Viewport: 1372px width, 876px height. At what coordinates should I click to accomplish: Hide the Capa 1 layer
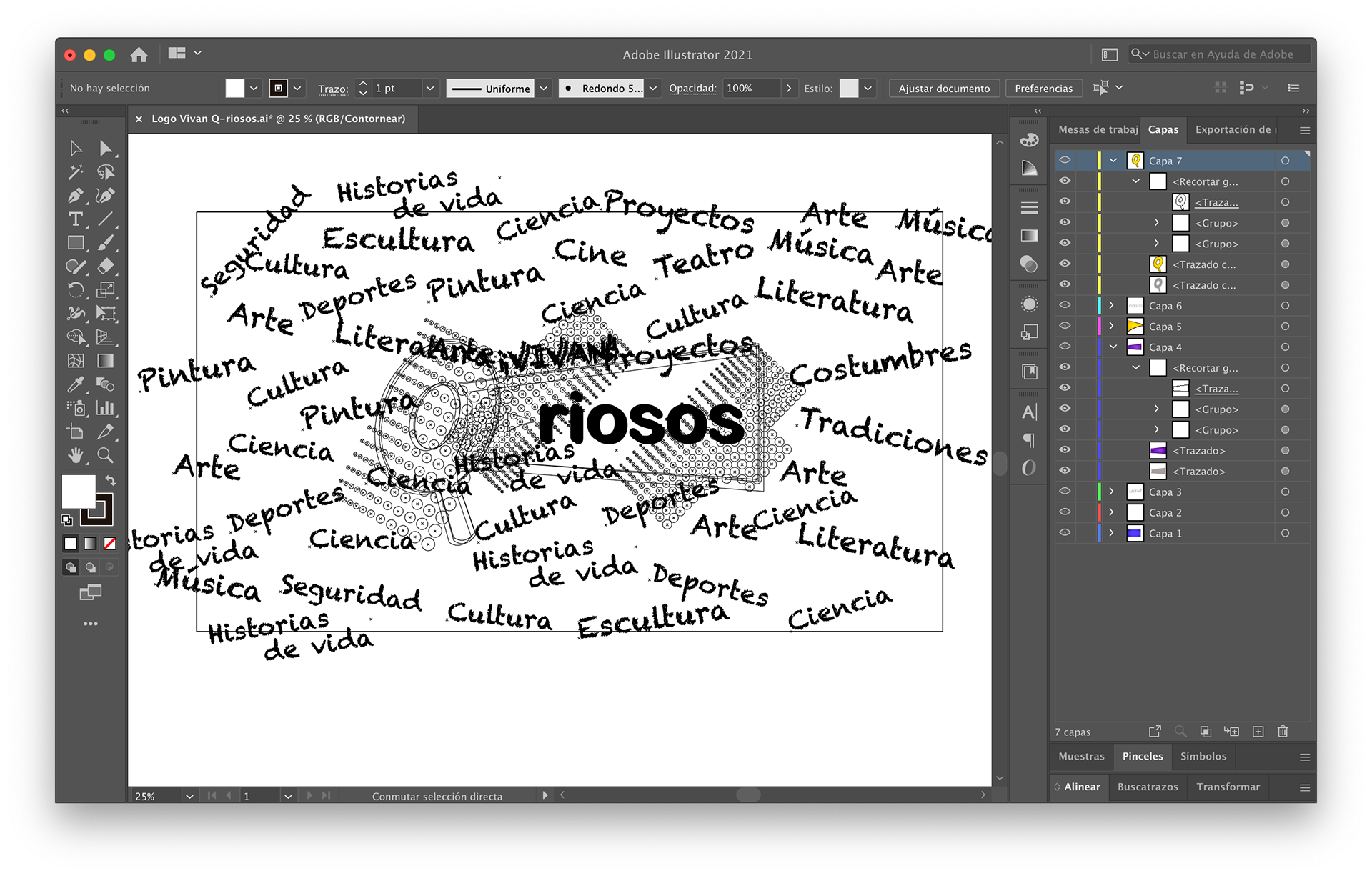(1065, 533)
